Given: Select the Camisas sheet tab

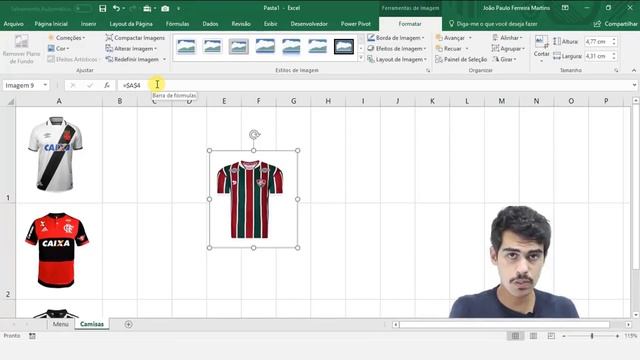Looking at the screenshot, I should (x=92, y=324).
